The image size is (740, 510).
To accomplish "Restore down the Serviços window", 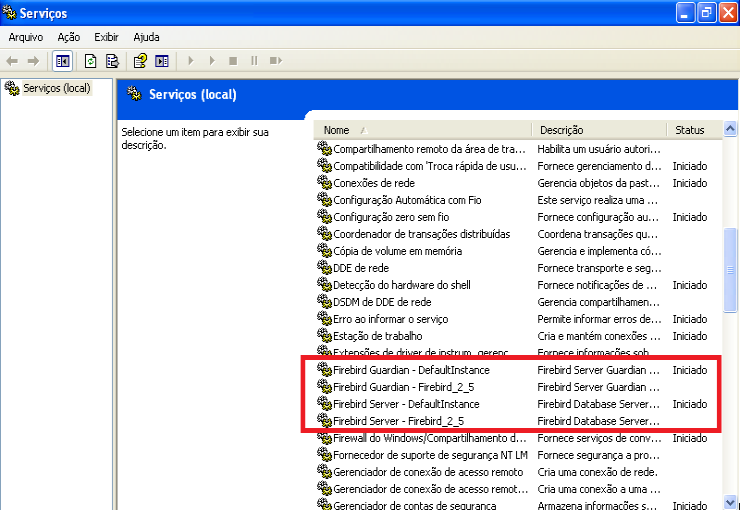I will (x=707, y=12).
